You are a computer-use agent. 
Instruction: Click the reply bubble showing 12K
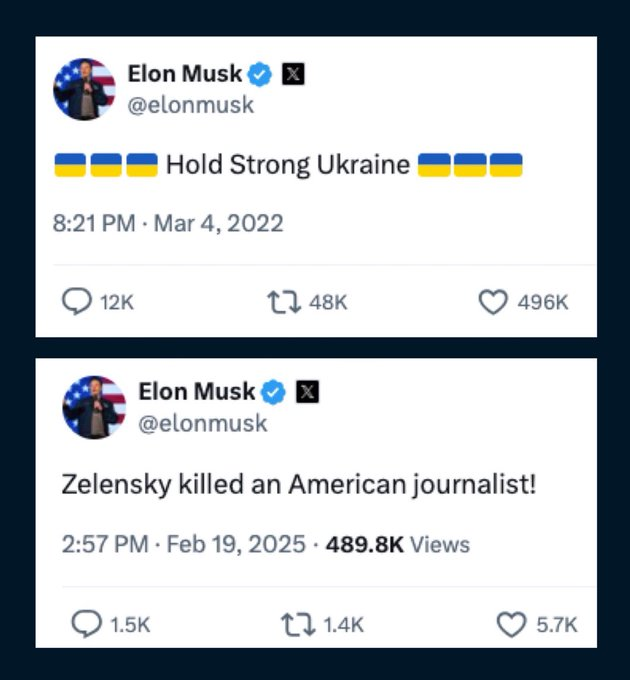(77, 303)
